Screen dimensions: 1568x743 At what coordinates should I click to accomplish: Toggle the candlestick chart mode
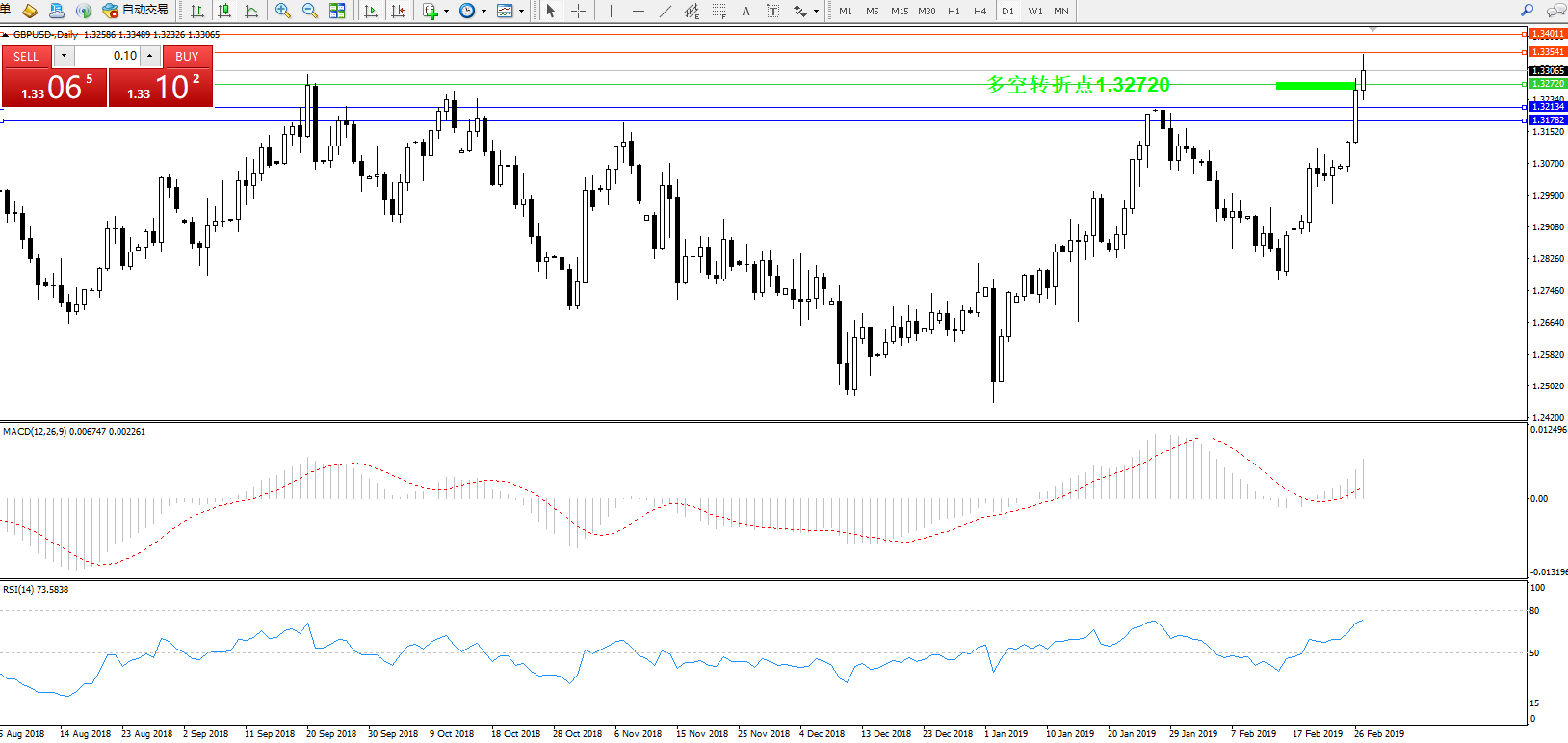point(224,11)
